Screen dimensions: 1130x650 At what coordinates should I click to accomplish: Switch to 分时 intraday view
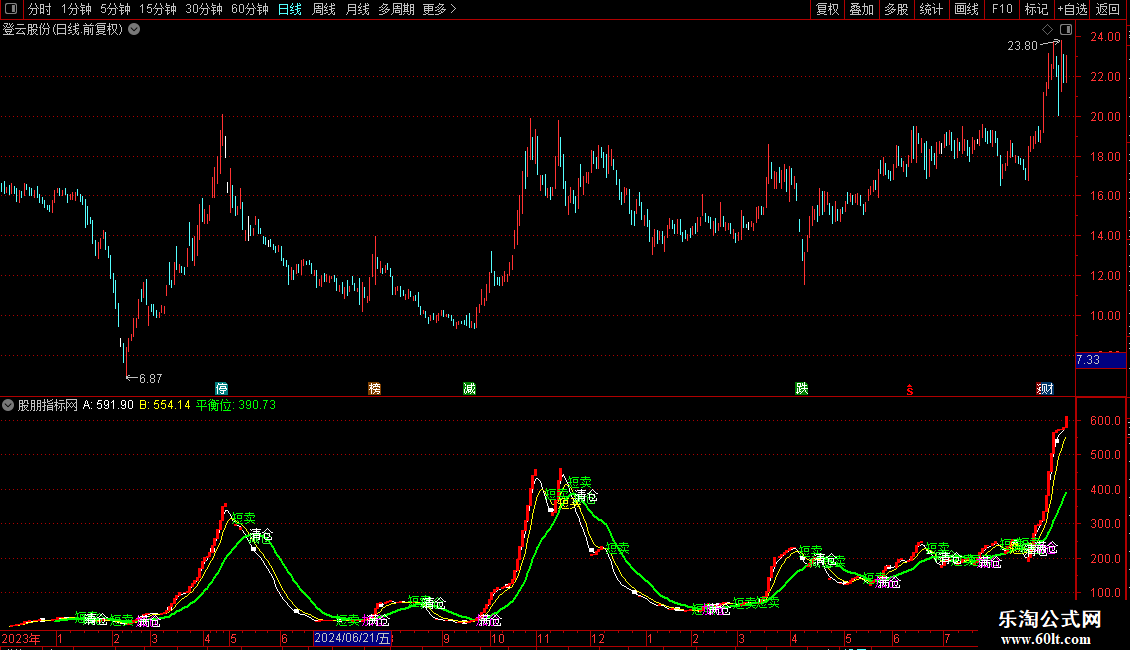(x=40, y=9)
